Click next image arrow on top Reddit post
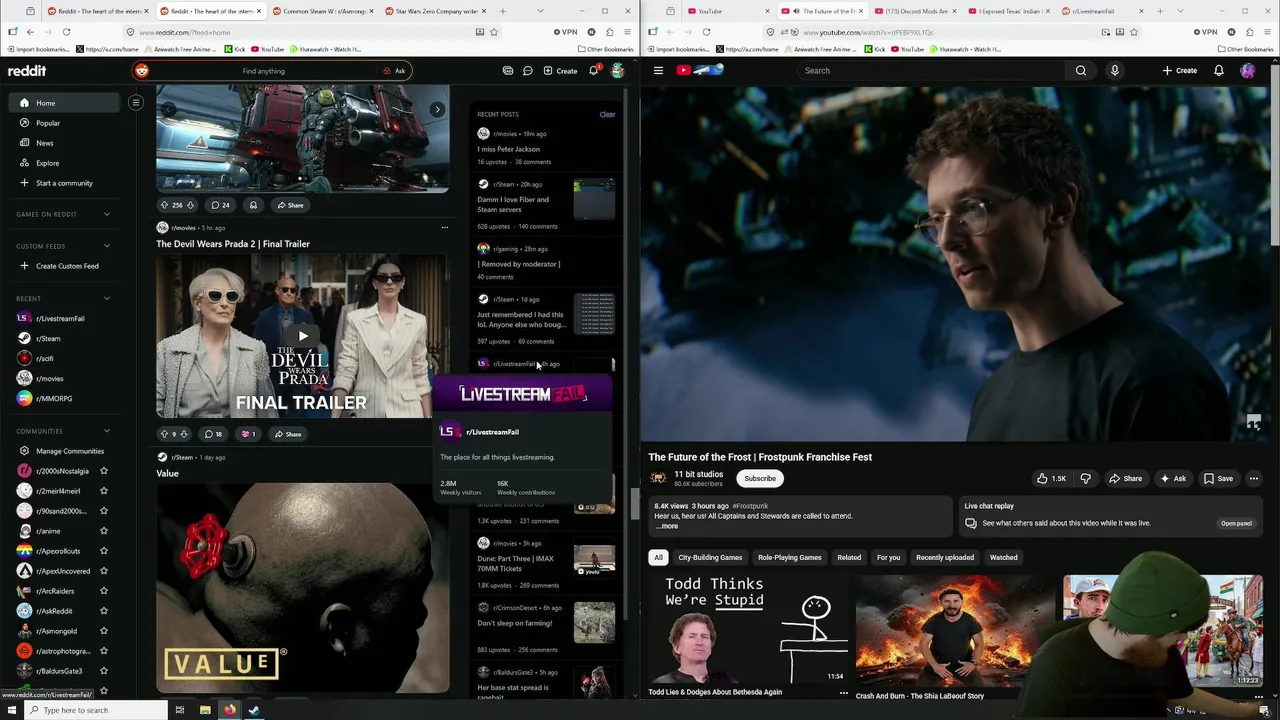Image resolution: width=1280 pixels, height=720 pixels. pyautogui.click(x=437, y=110)
